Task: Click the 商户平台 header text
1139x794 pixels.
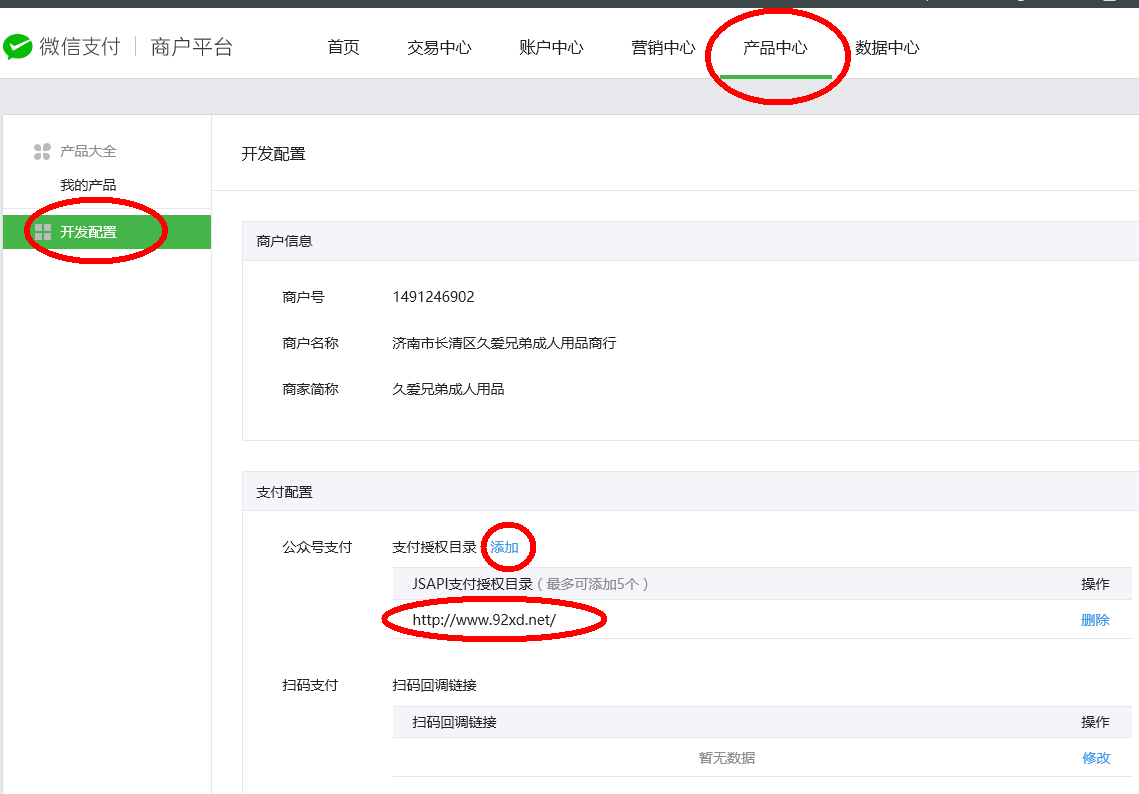Action: pyautogui.click(x=192, y=46)
